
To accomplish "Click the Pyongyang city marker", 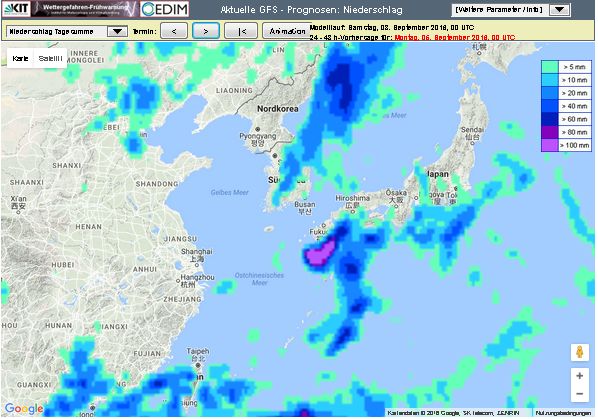I will [258, 129].
